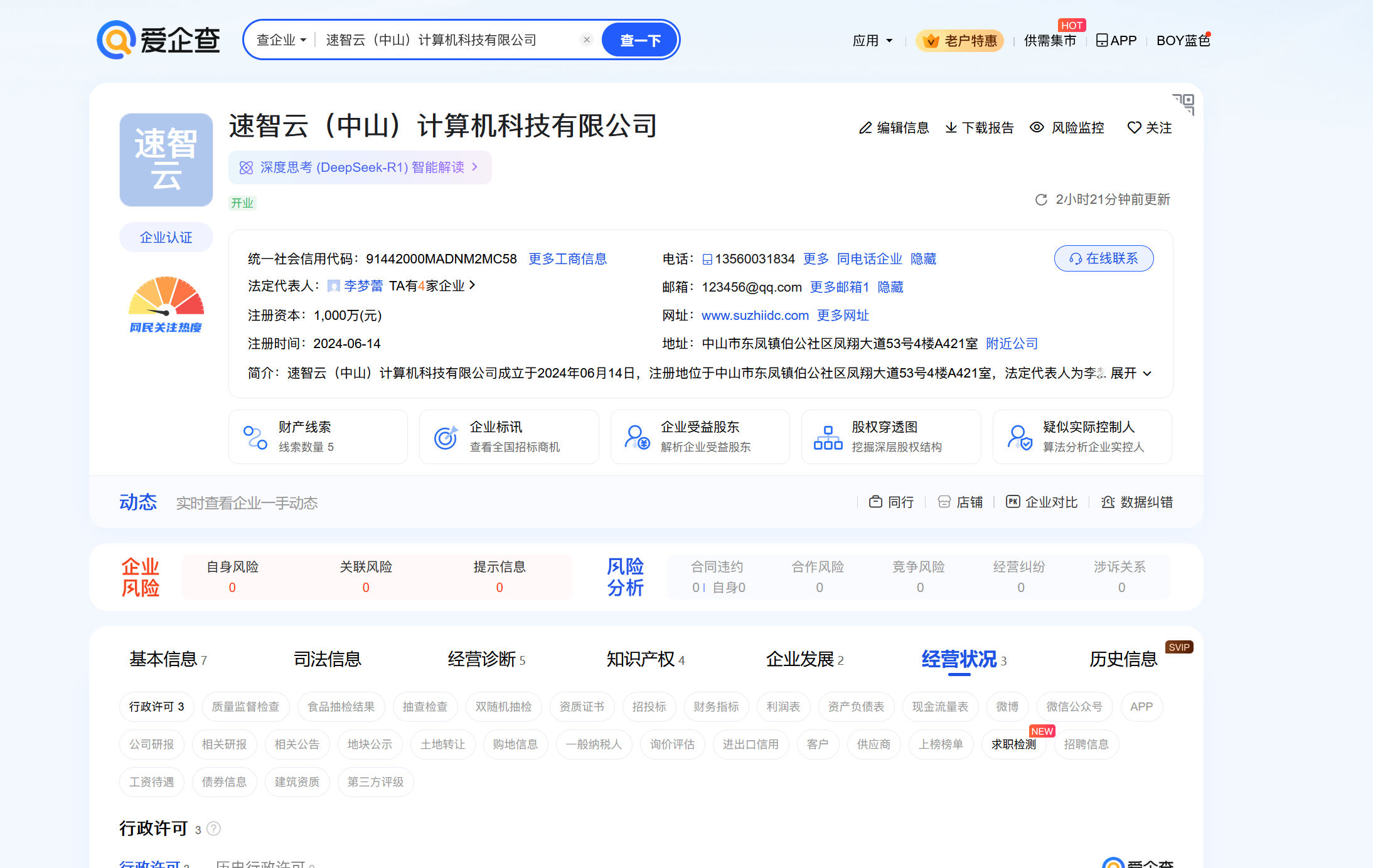Open beneficial shareholder person icon

(637, 437)
